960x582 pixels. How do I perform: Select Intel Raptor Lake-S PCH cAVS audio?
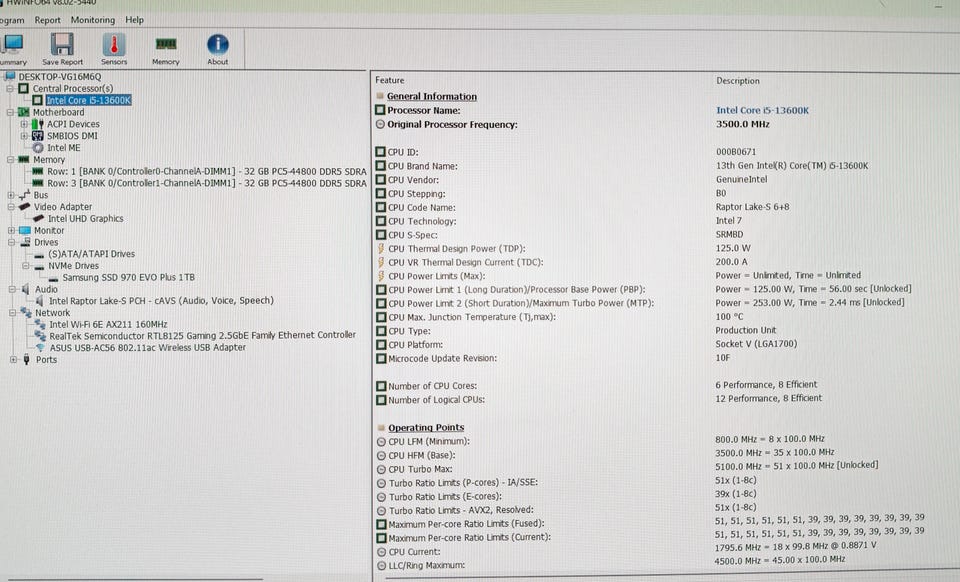click(161, 300)
